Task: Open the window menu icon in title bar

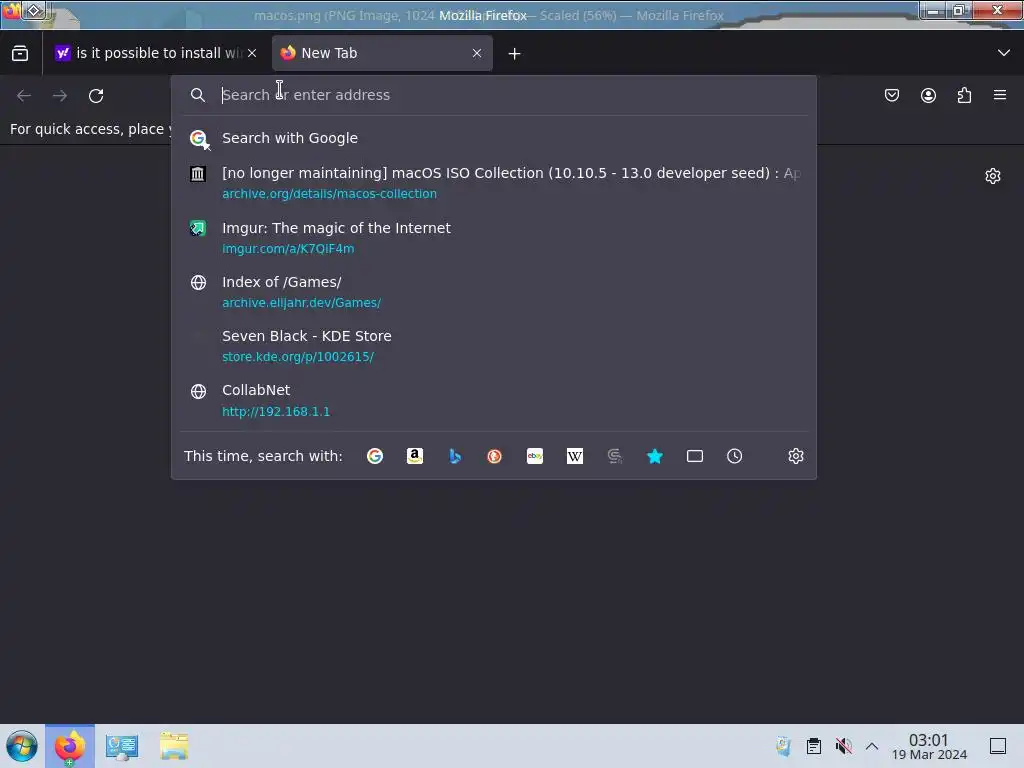Action: tap(11, 10)
